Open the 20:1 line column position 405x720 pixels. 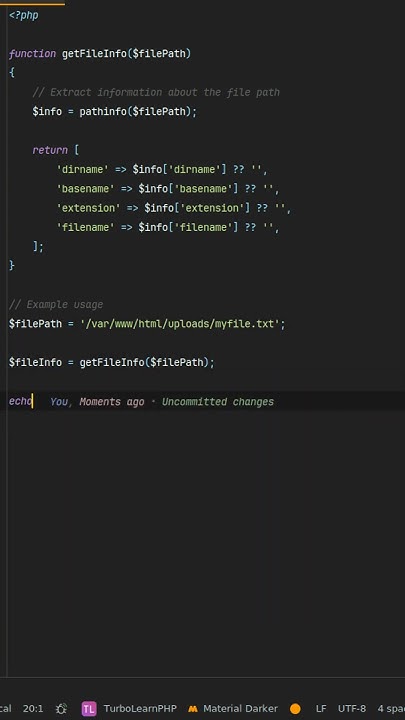click(33, 709)
